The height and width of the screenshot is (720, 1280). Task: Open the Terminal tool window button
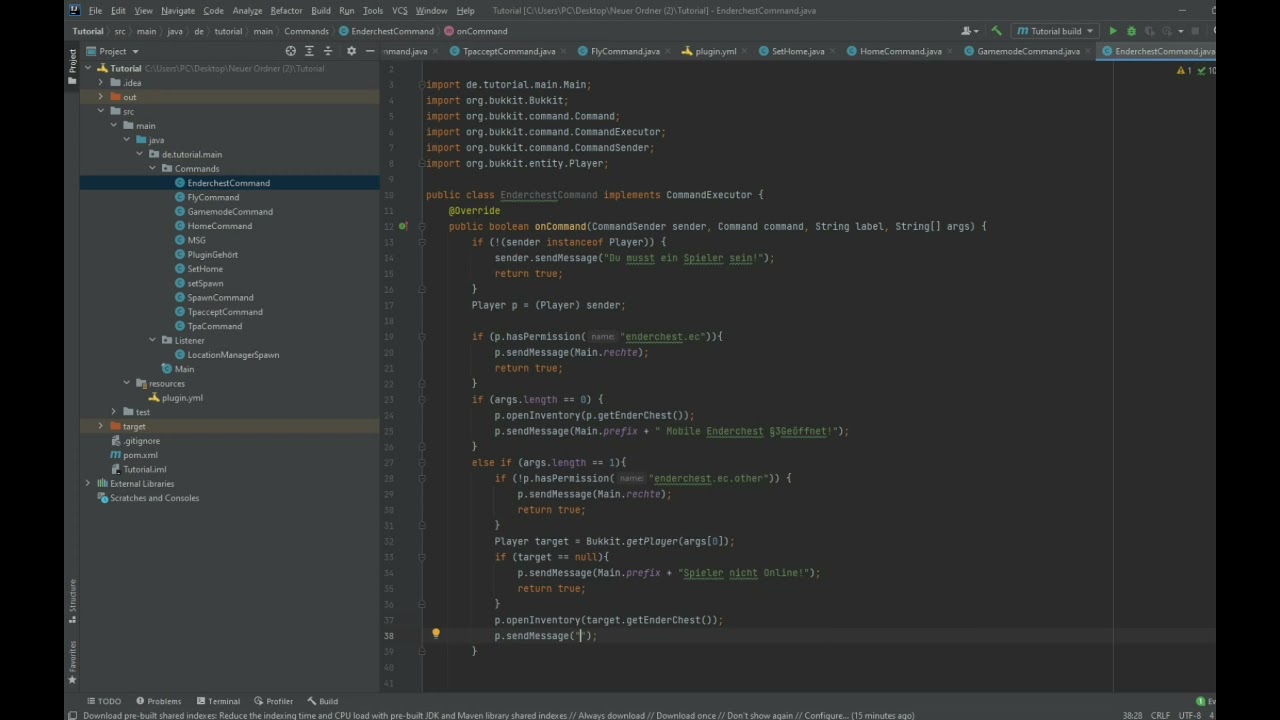click(217, 701)
